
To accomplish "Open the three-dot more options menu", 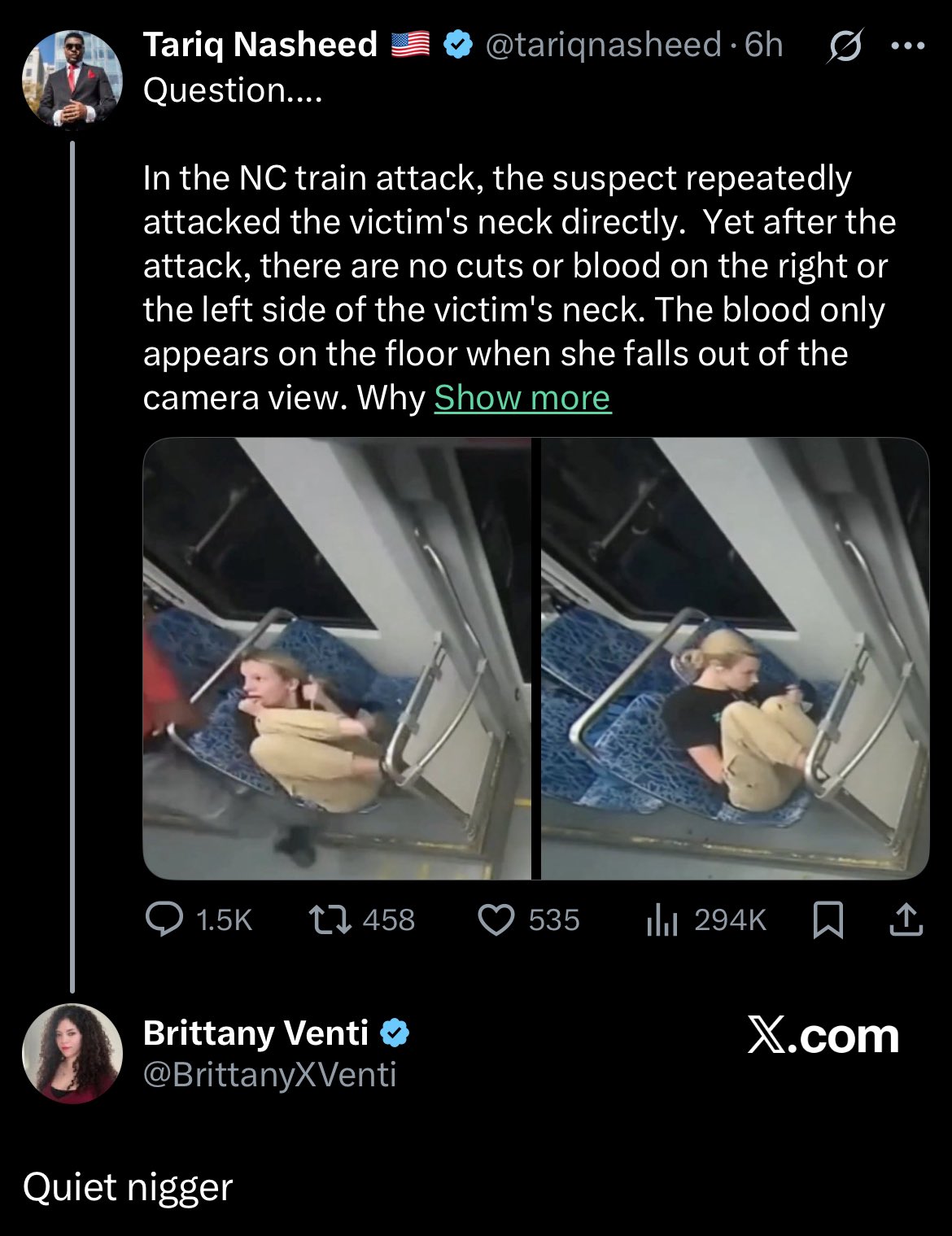I will 908,46.
